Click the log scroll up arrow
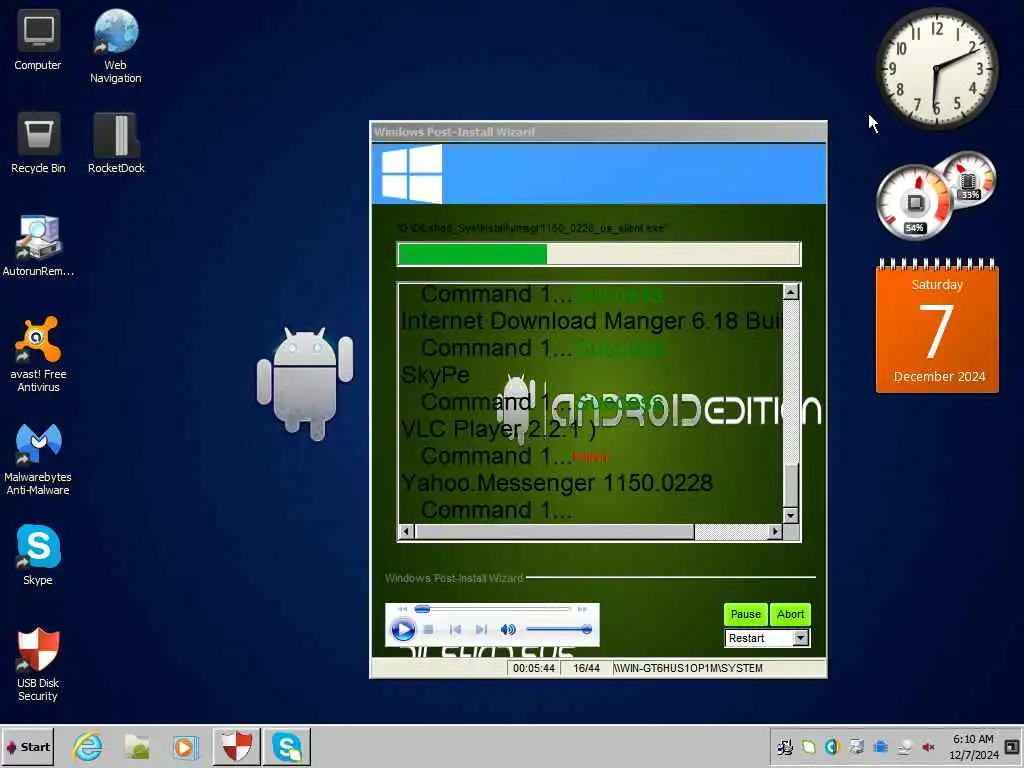Image resolution: width=1024 pixels, height=768 pixels. (791, 292)
